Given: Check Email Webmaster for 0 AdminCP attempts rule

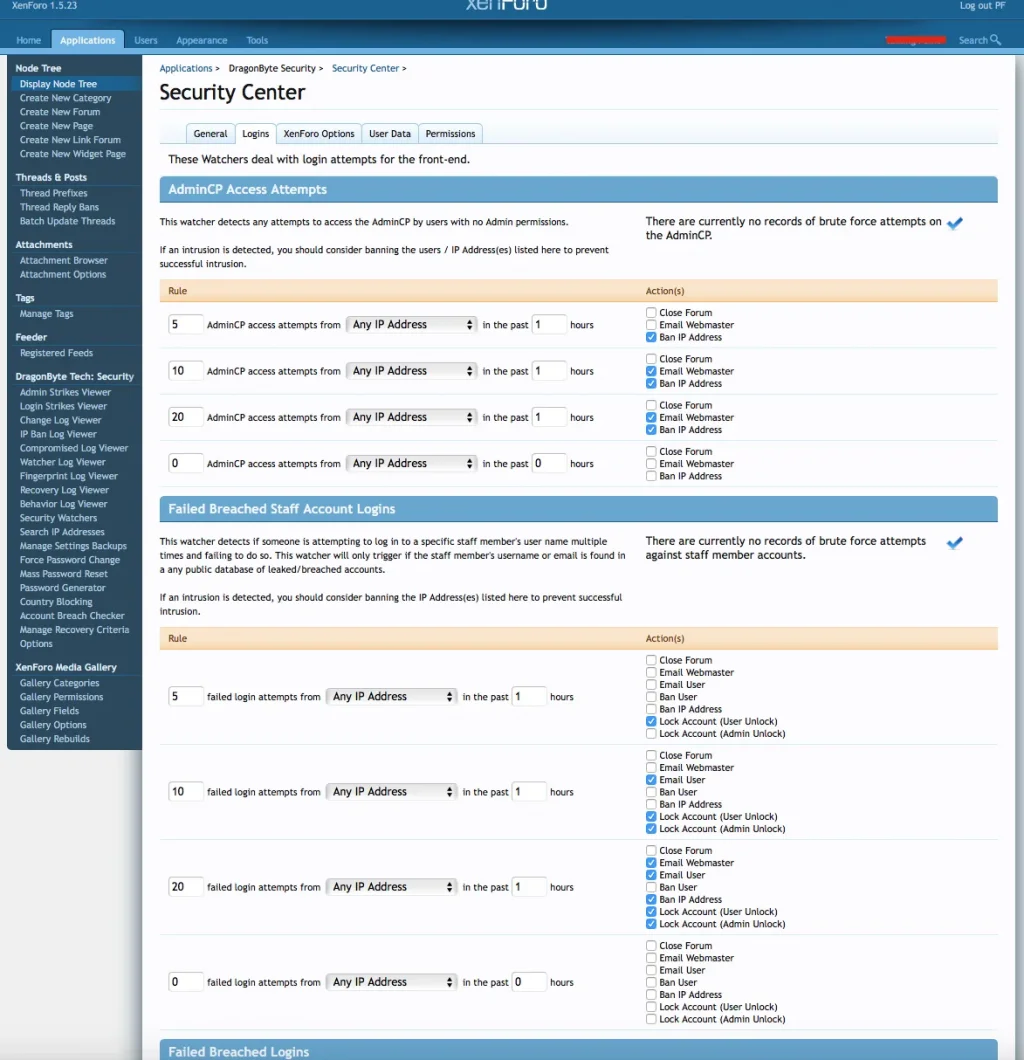Looking at the screenshot, I should pos(651,463).
